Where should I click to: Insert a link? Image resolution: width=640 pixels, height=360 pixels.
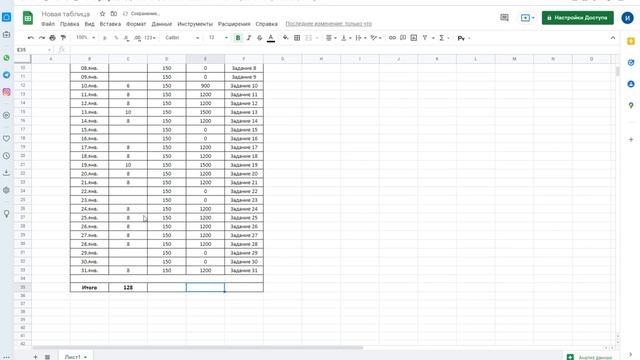click(x=392, y=38)
